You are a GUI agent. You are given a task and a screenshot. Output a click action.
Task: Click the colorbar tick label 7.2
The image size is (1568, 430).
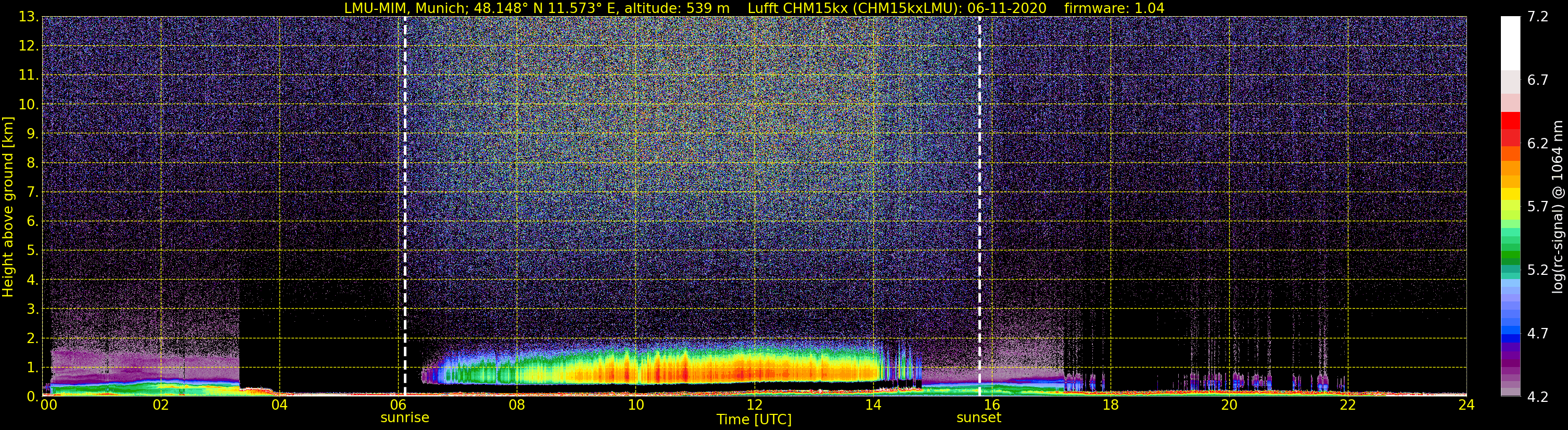click(1538, 17)
